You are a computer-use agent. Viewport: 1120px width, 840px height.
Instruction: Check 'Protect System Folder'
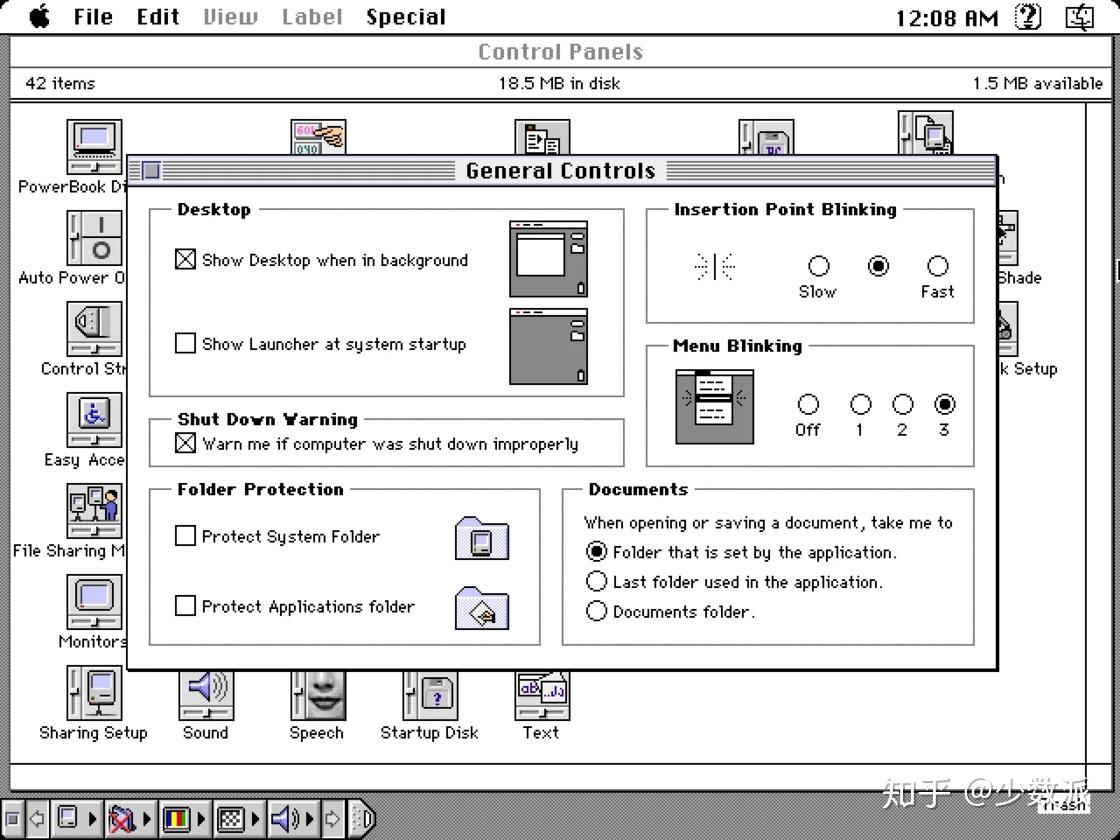click(x=185, y=537)
